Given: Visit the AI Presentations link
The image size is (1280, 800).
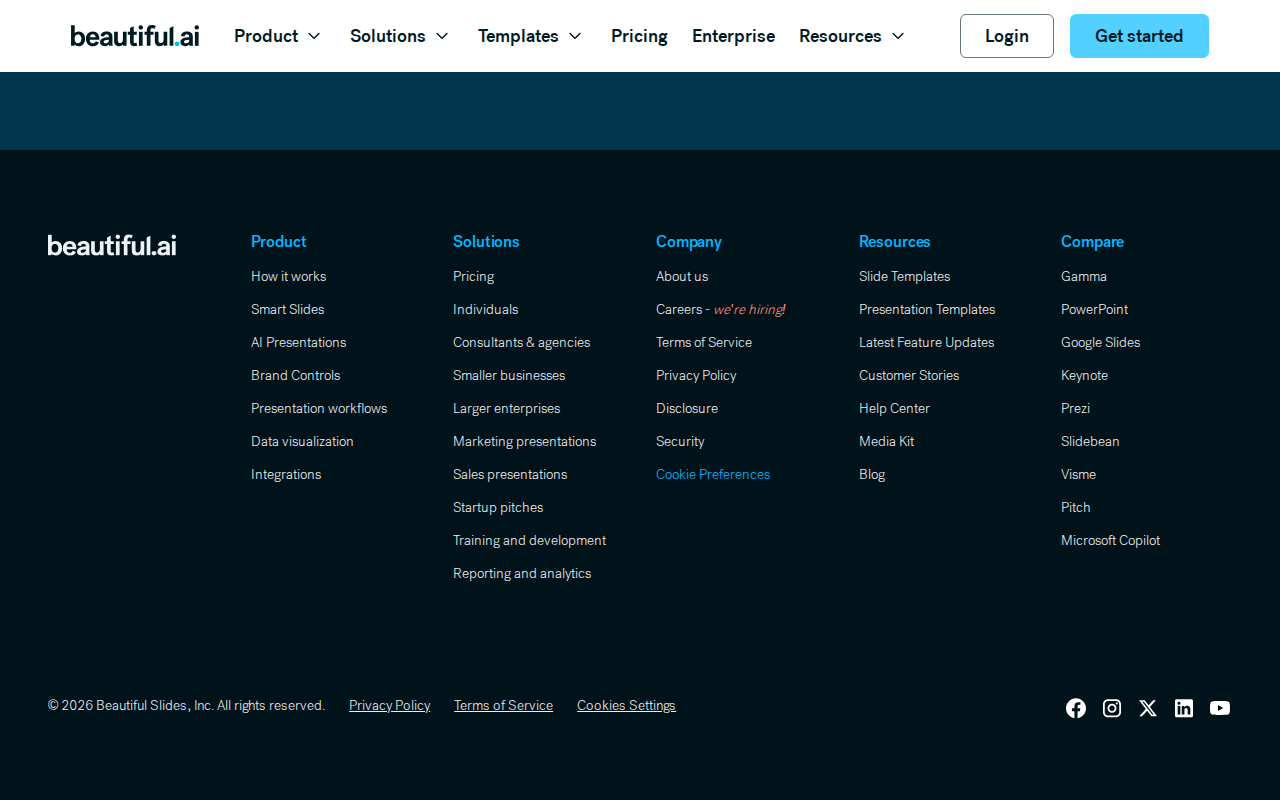Looking at the screenshot, I should tap(298, 342).
